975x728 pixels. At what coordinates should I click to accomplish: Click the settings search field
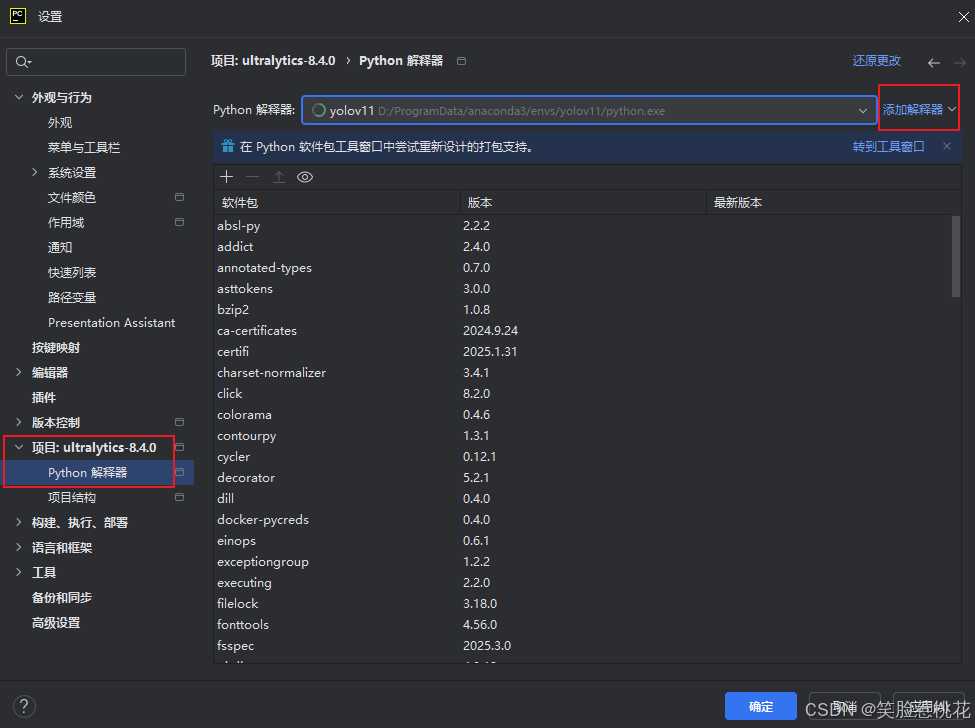click(96, 62)
